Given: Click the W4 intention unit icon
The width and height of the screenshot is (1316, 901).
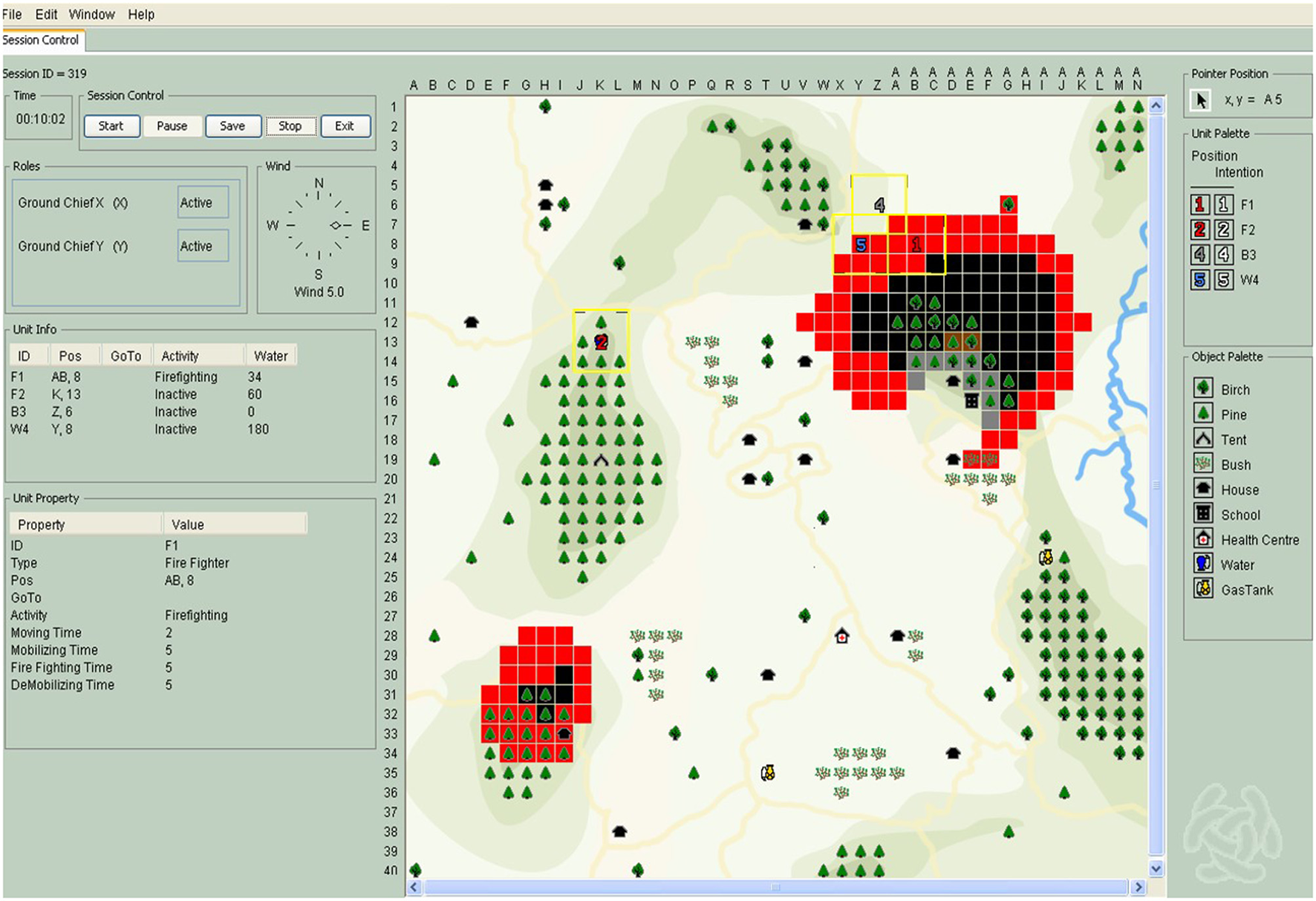Looking at the screenshot, I should [1224, 280].
